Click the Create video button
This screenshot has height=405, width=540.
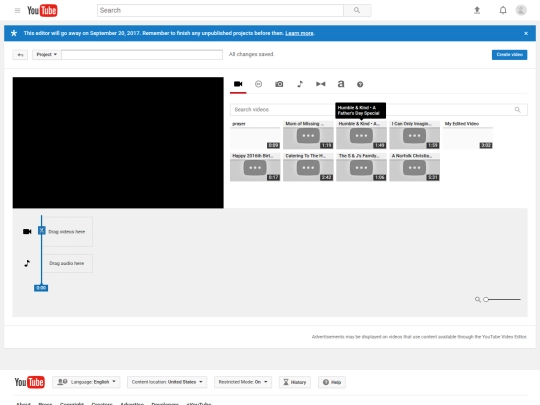(x=509, y=54)
